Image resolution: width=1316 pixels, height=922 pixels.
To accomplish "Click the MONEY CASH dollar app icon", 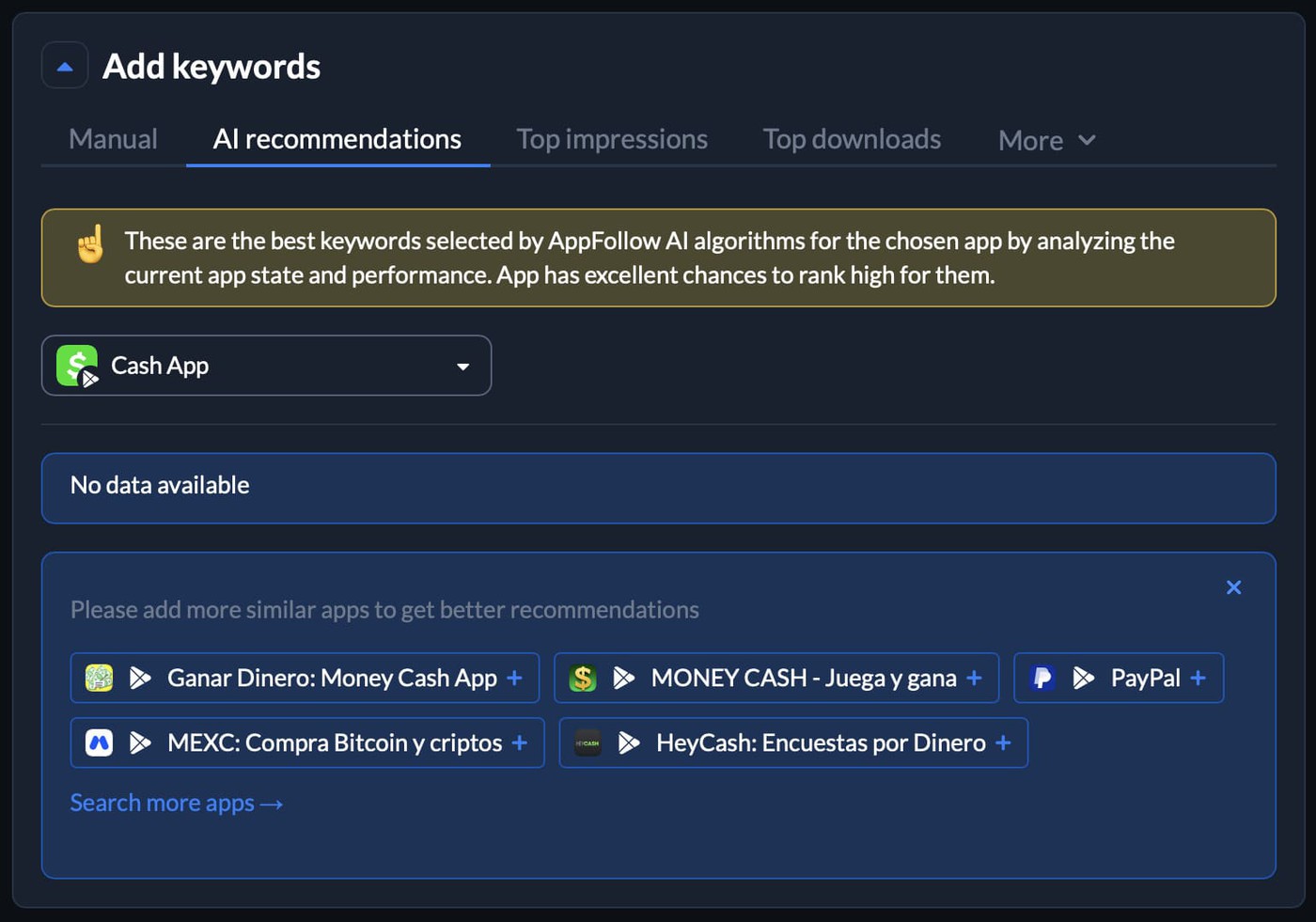I will point(583,678).
